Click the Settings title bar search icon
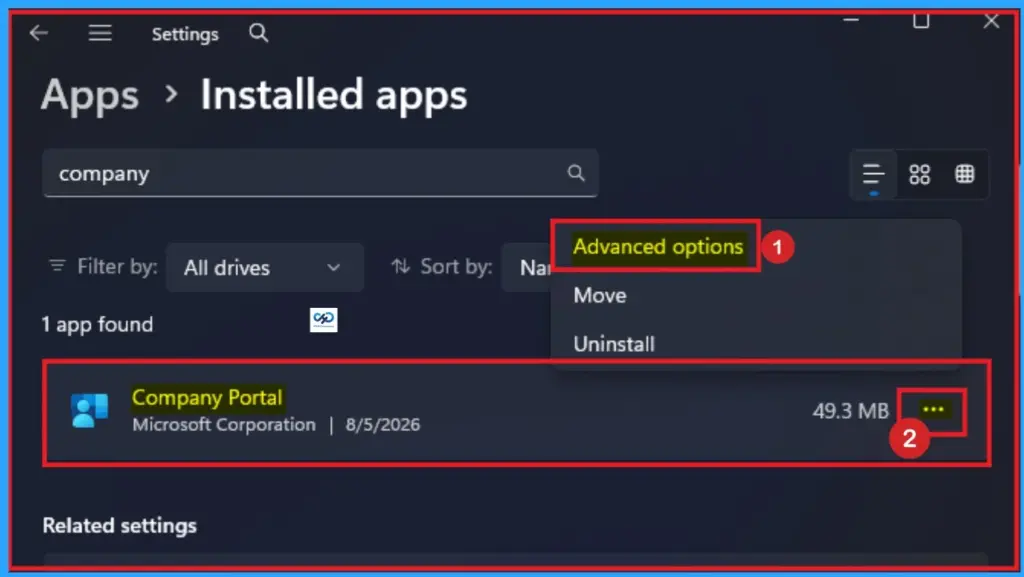Image resolution: width=1024 pixels, height=577 pixels. pos(259,33)
